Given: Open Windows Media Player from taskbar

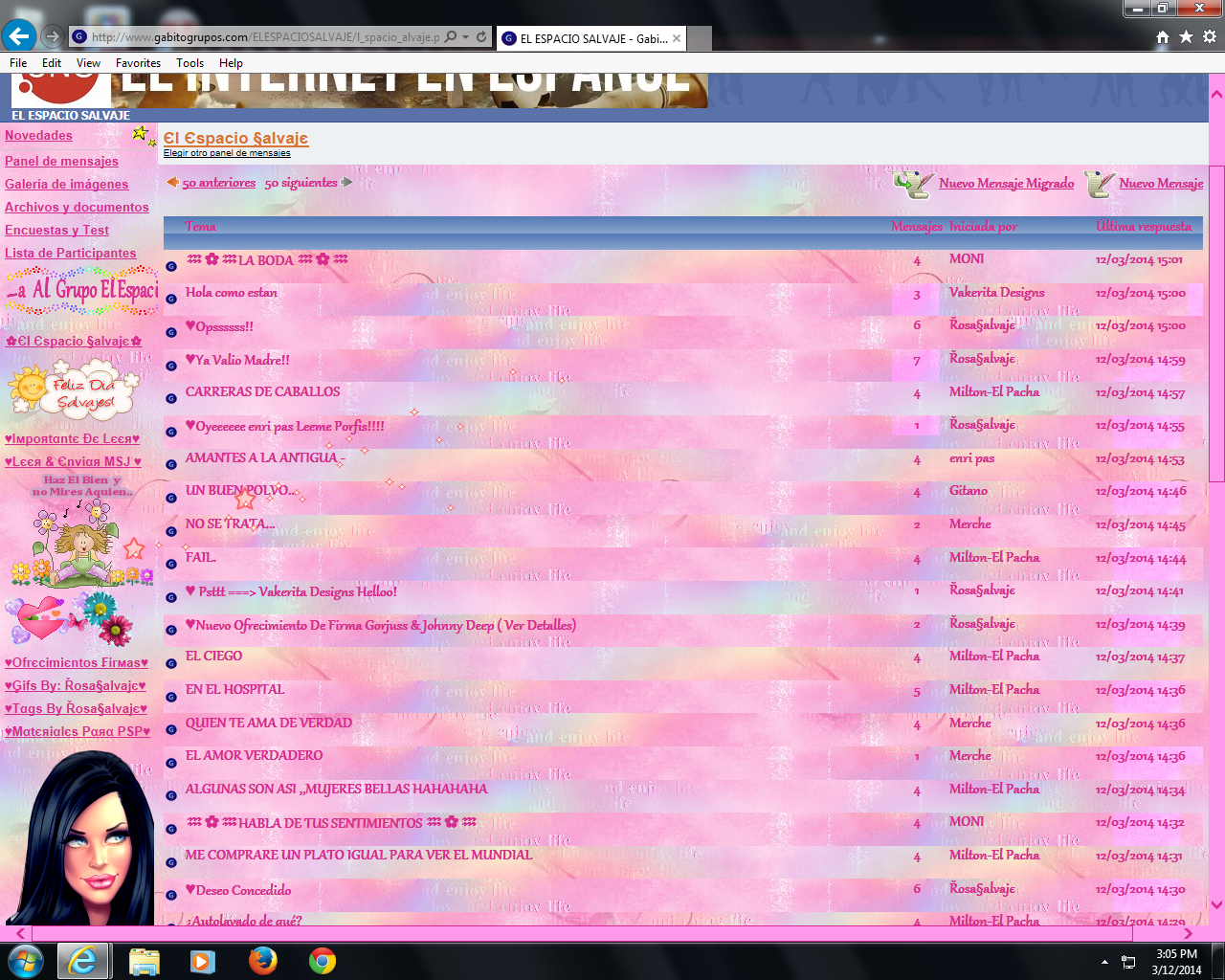Looking at the screenshot, I should [x=203, y=960].
